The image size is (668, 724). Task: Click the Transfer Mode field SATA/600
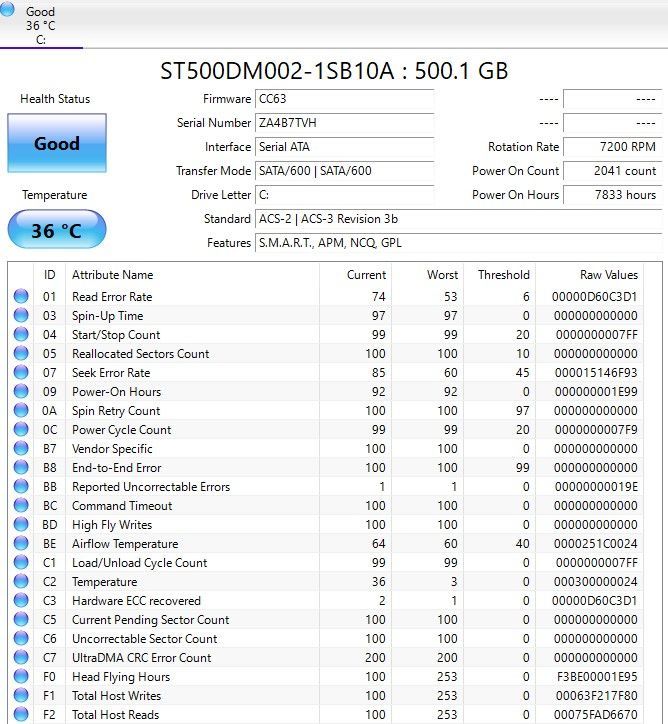[x=344, y=171]
